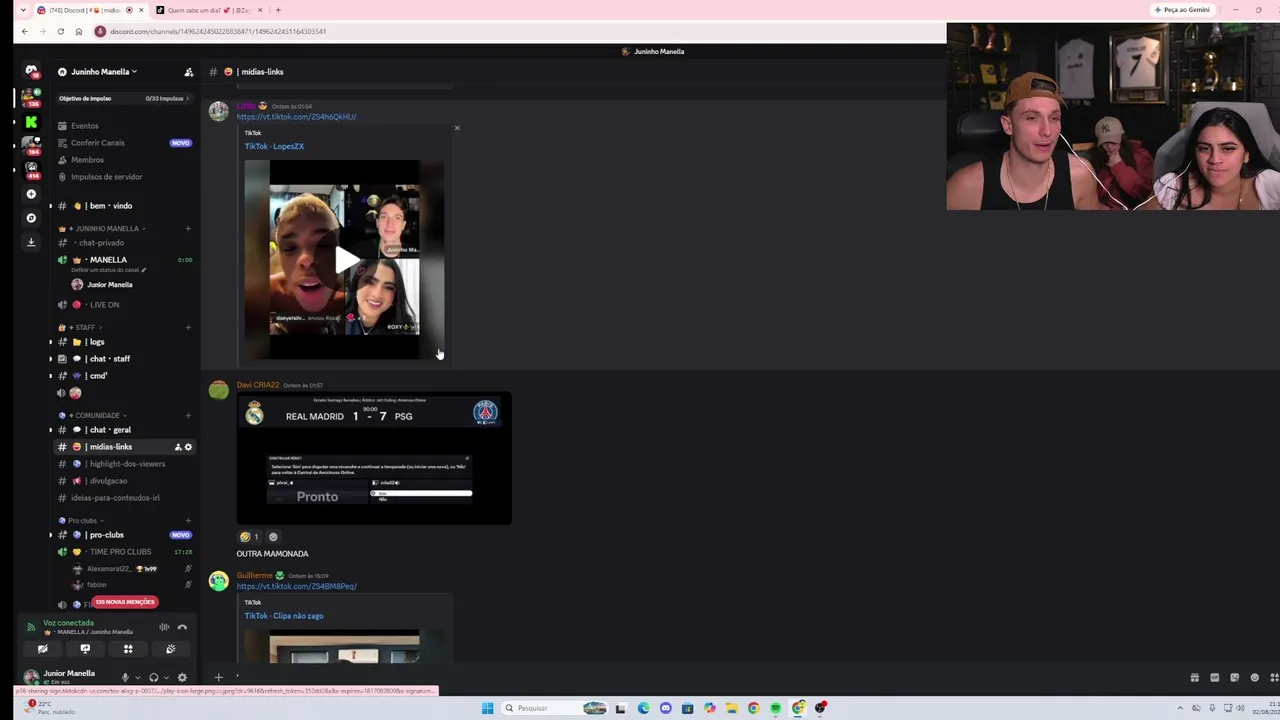1280x720 pixels.
Task: Add channel to COMUNIDADE category
Action: pos(188,415)
